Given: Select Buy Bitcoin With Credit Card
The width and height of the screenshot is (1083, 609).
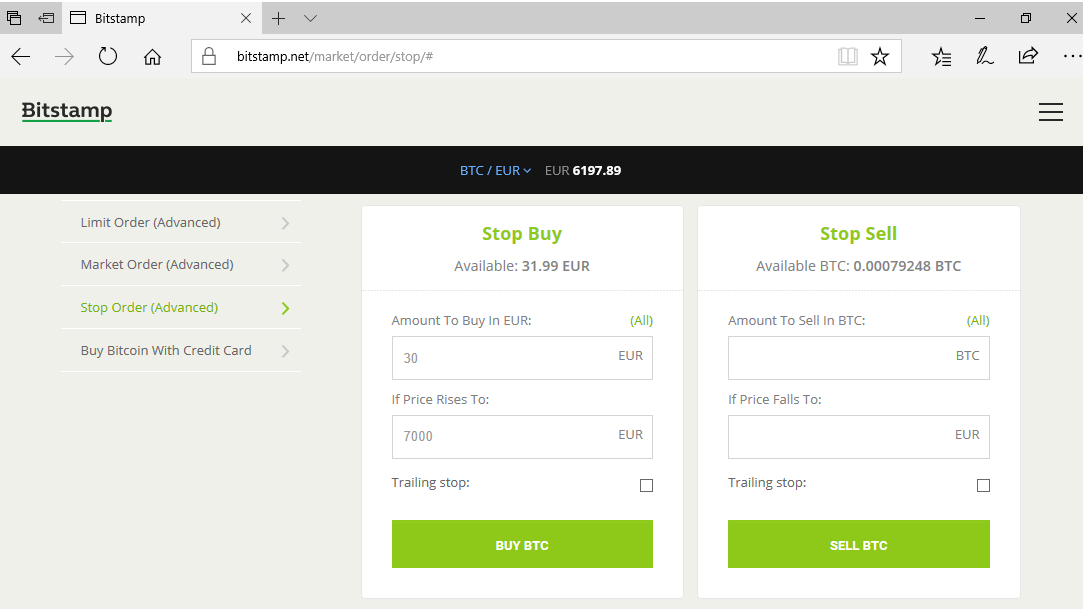Looking at the screenshot, I should pos(181,351).
